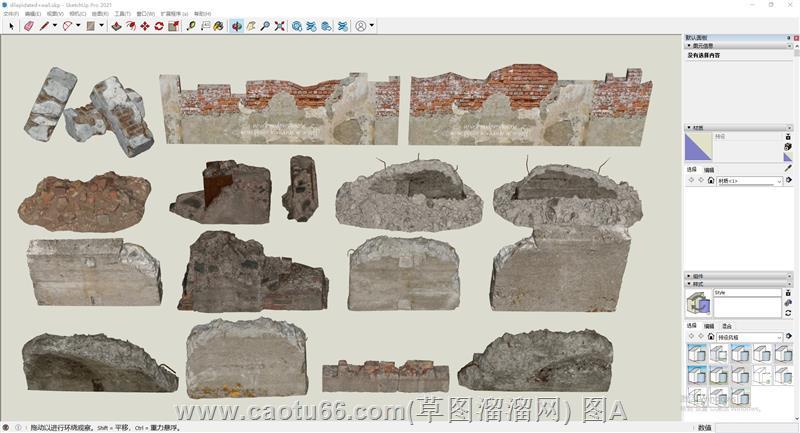
Task: Open the View menu
Action: click(x=55, y=14)
